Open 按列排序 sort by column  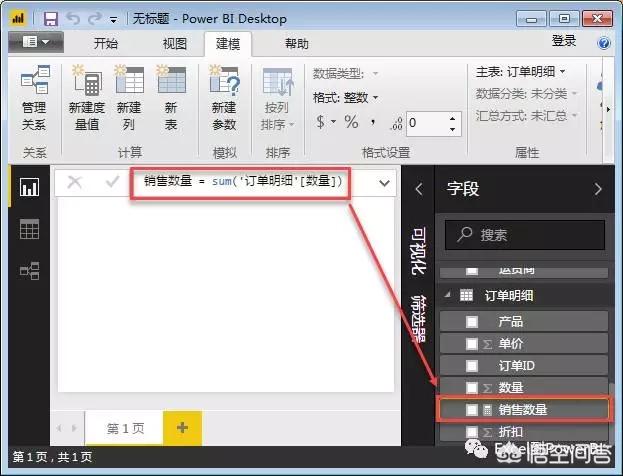pyautogui.click(x=278, y=99)
